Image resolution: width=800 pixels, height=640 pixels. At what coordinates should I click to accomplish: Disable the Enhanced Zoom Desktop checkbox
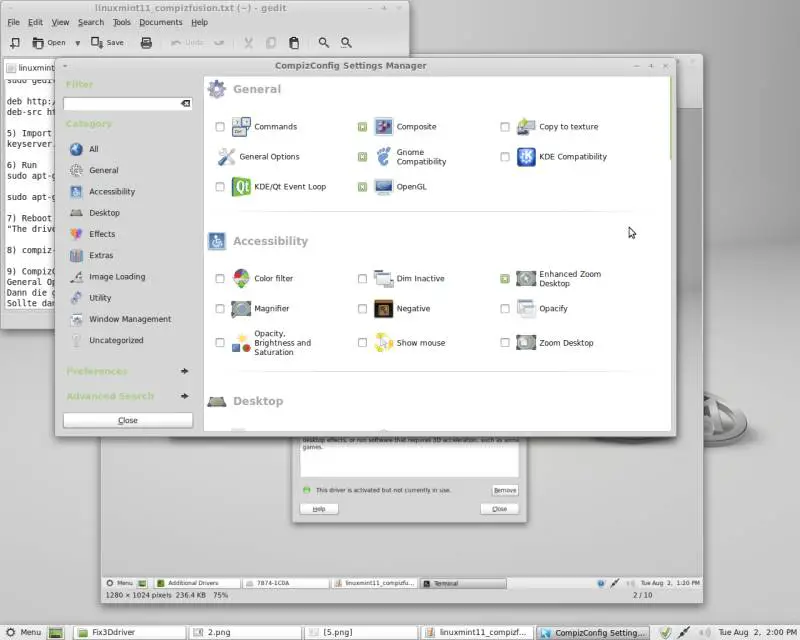[x=505, y=279]
